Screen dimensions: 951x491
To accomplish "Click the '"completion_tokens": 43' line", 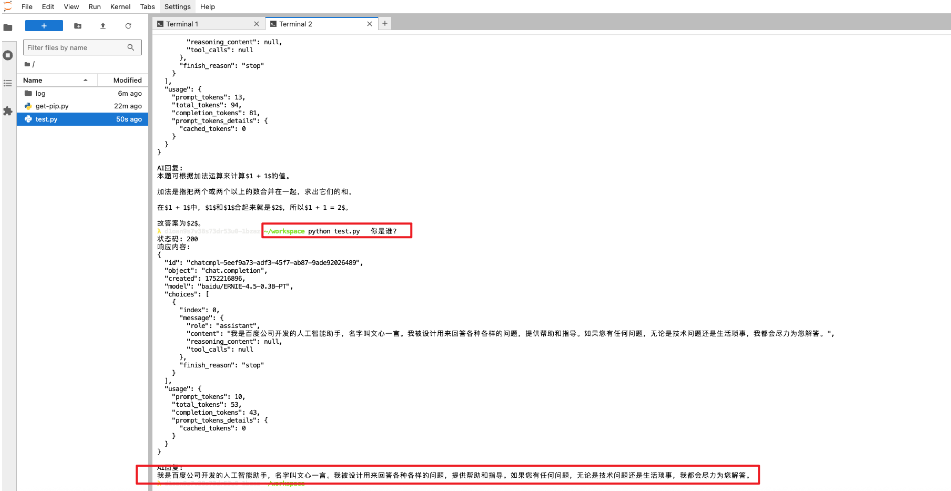I will [215, 412].
